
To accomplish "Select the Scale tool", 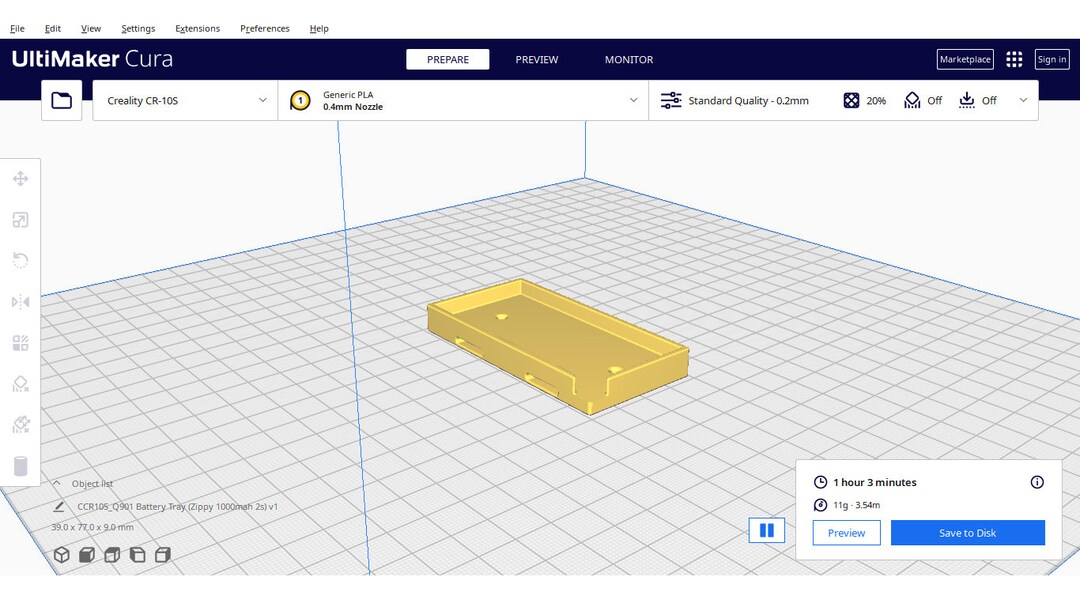I will point(20,219).
